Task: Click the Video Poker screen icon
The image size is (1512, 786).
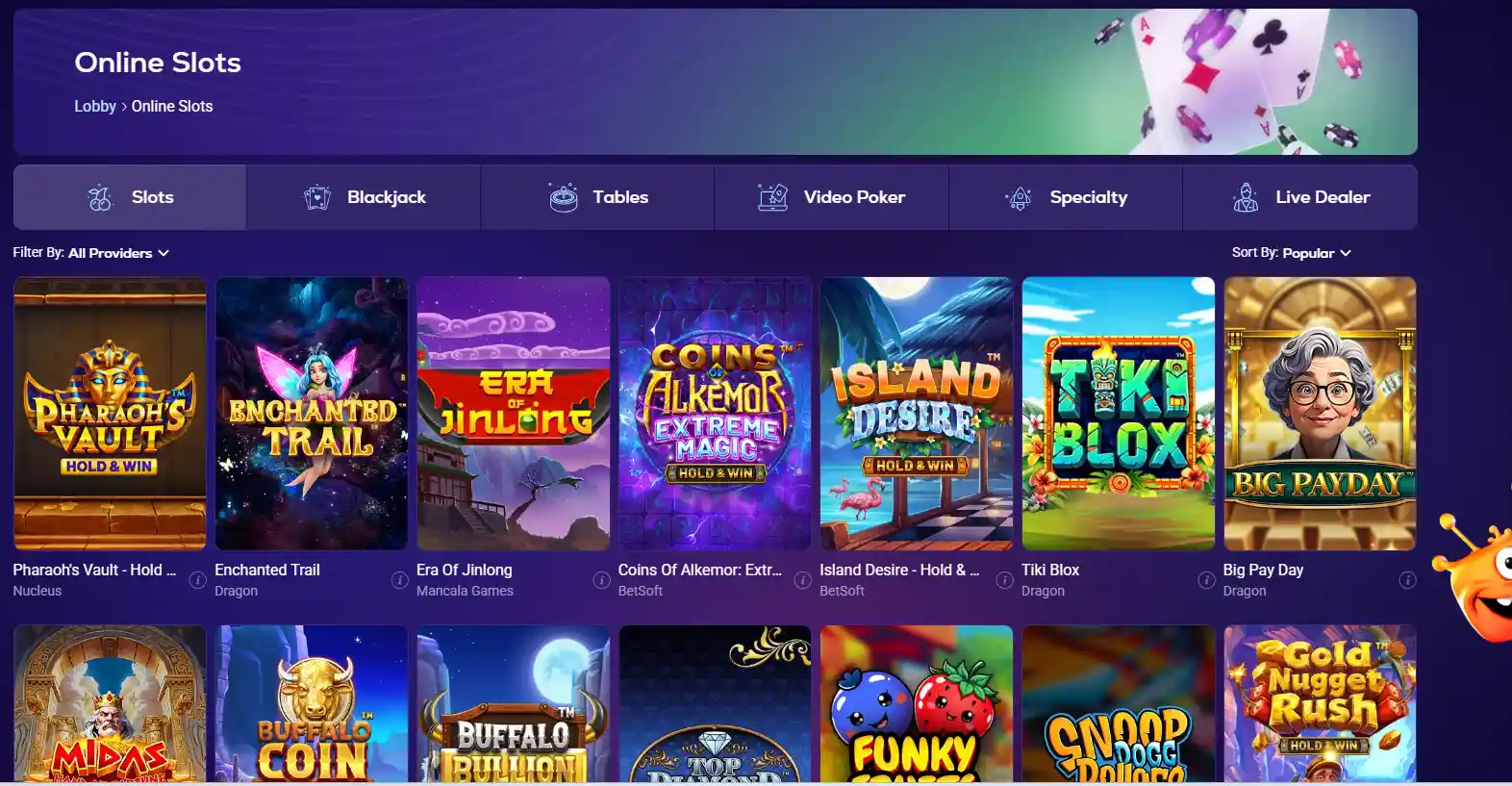Action: click(772, 197)
